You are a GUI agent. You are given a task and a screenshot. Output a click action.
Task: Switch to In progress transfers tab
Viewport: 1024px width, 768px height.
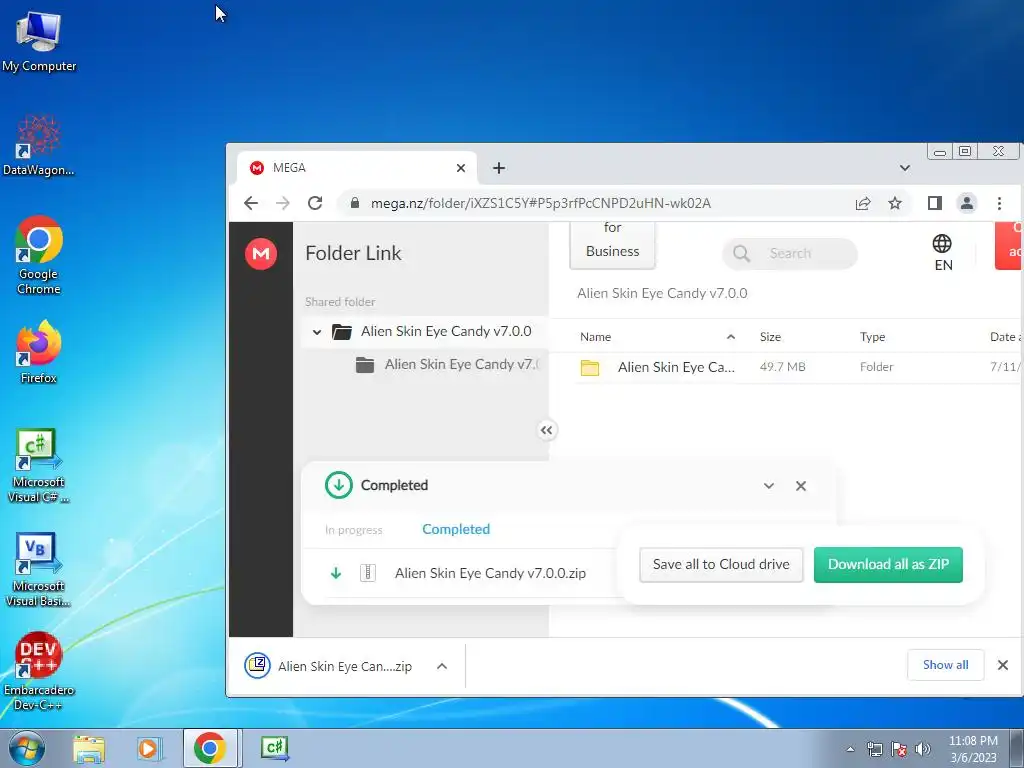tap(353, 530)
